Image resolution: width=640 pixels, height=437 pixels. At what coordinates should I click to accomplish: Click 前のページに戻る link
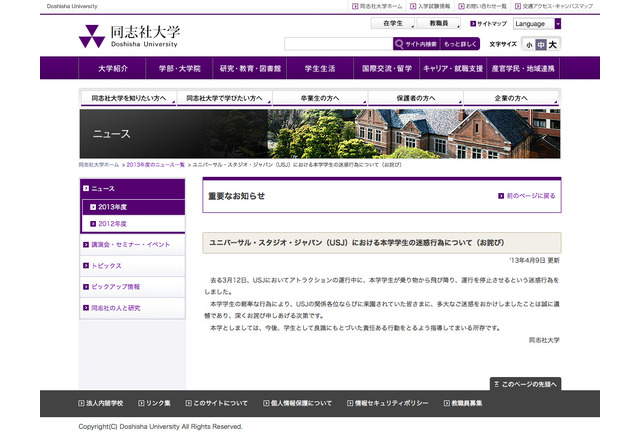pyautogui.click(x=531, y=196)
